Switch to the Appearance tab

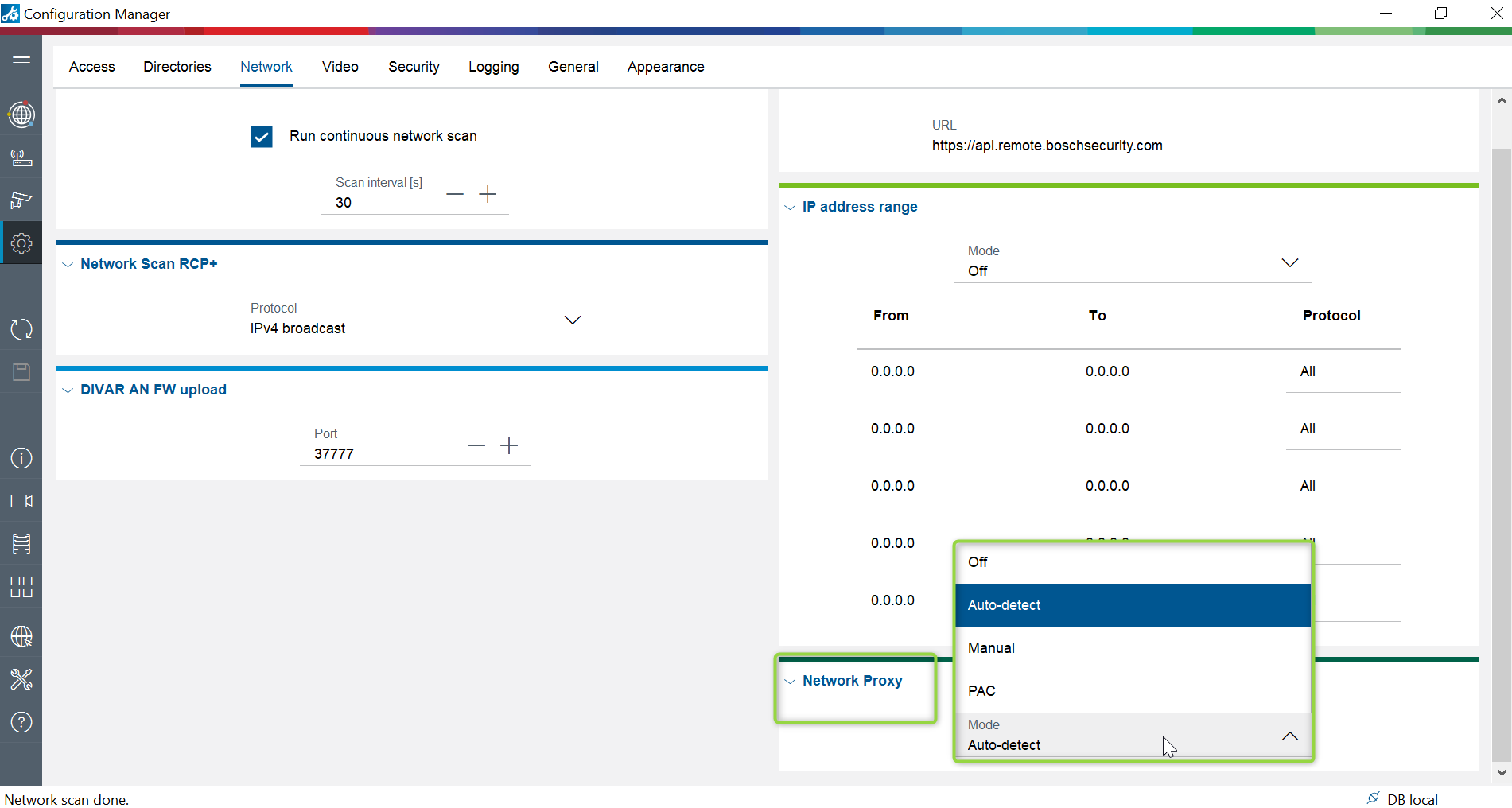point(665,67)
